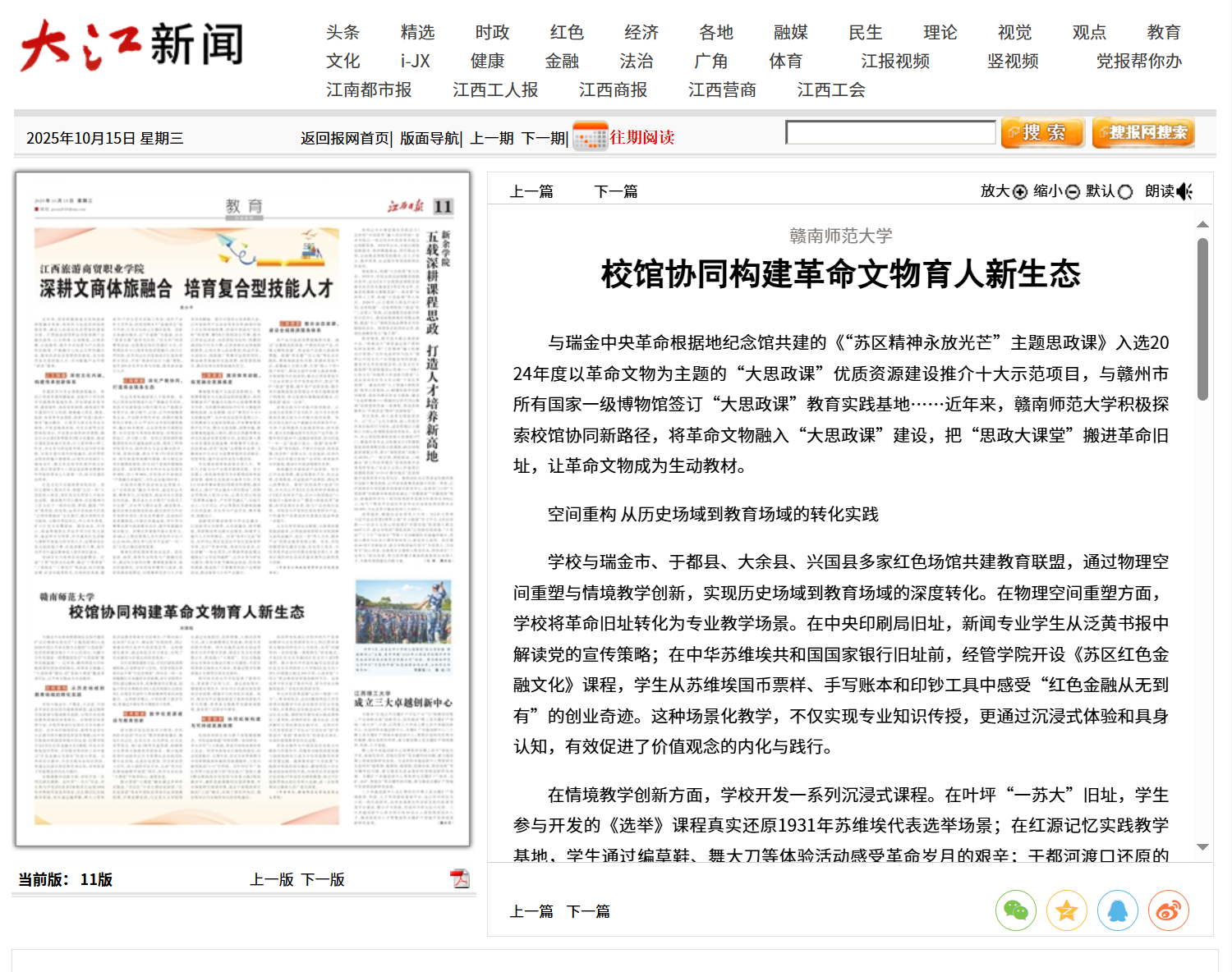Download the PDF of page 11
The height and width of the screenshot is (972, 1232).
[460, 878]
